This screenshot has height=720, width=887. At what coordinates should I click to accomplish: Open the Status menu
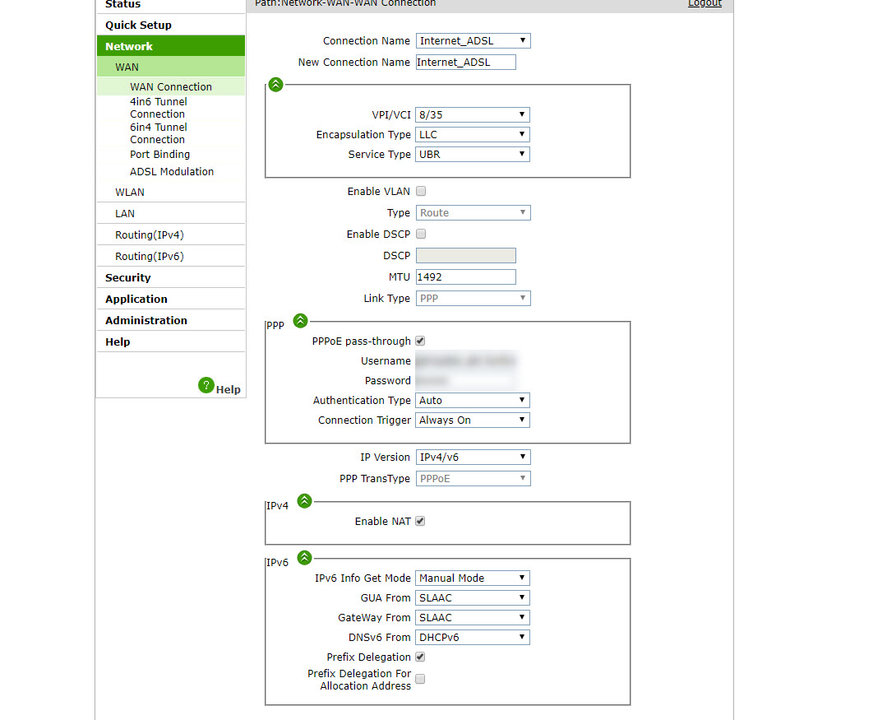click(x=171, y=5)
